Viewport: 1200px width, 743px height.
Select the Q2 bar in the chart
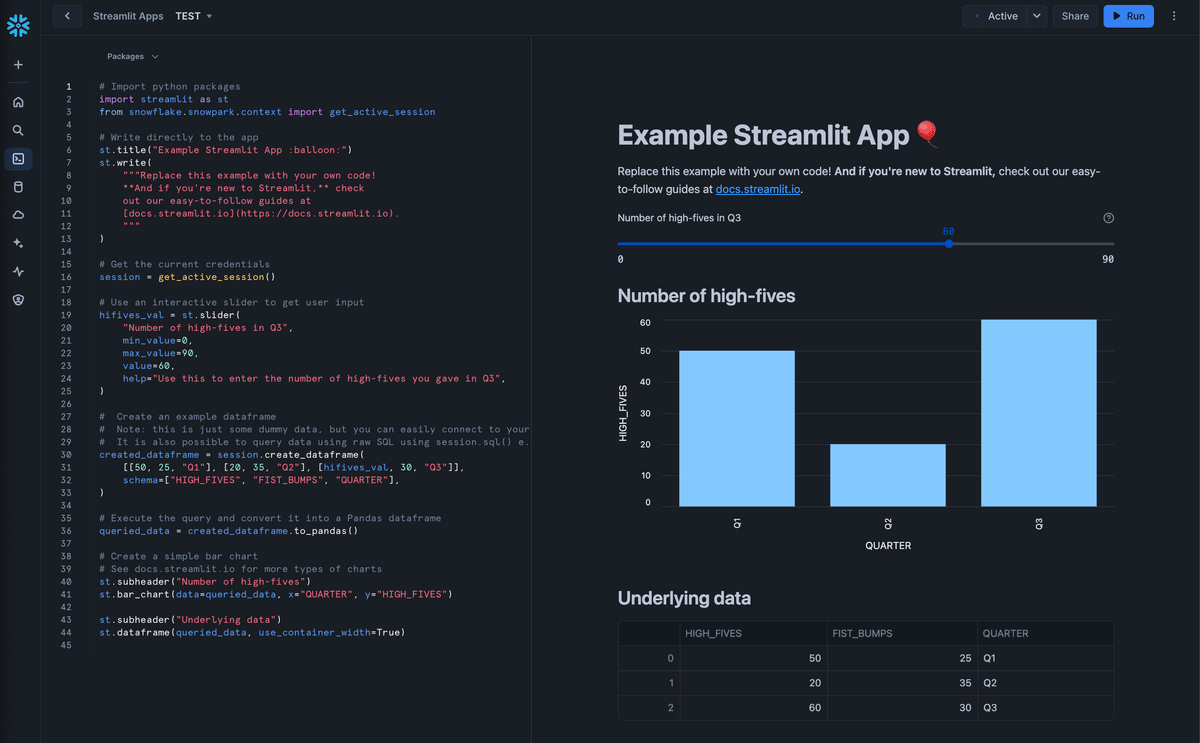point(888,475)
